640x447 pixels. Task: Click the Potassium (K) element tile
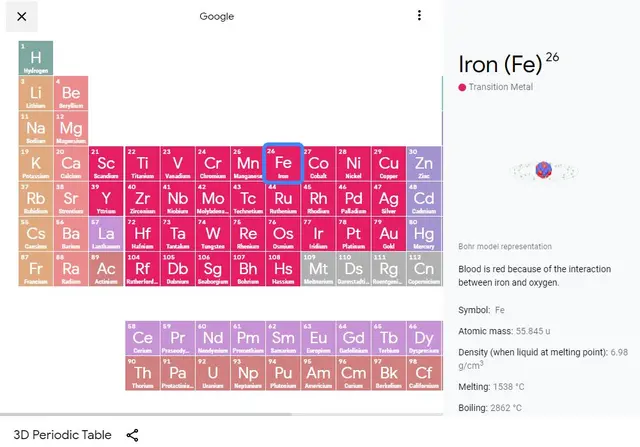pyautogui.click(x=36, y=164)
